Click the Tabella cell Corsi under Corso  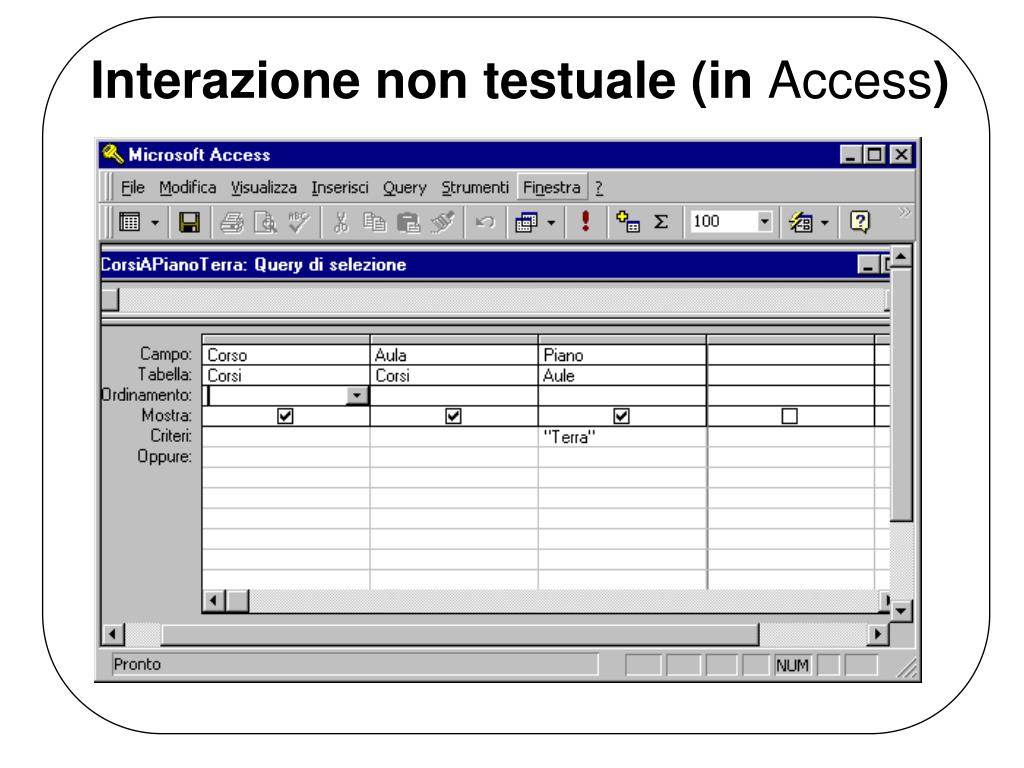coord(286,376)
